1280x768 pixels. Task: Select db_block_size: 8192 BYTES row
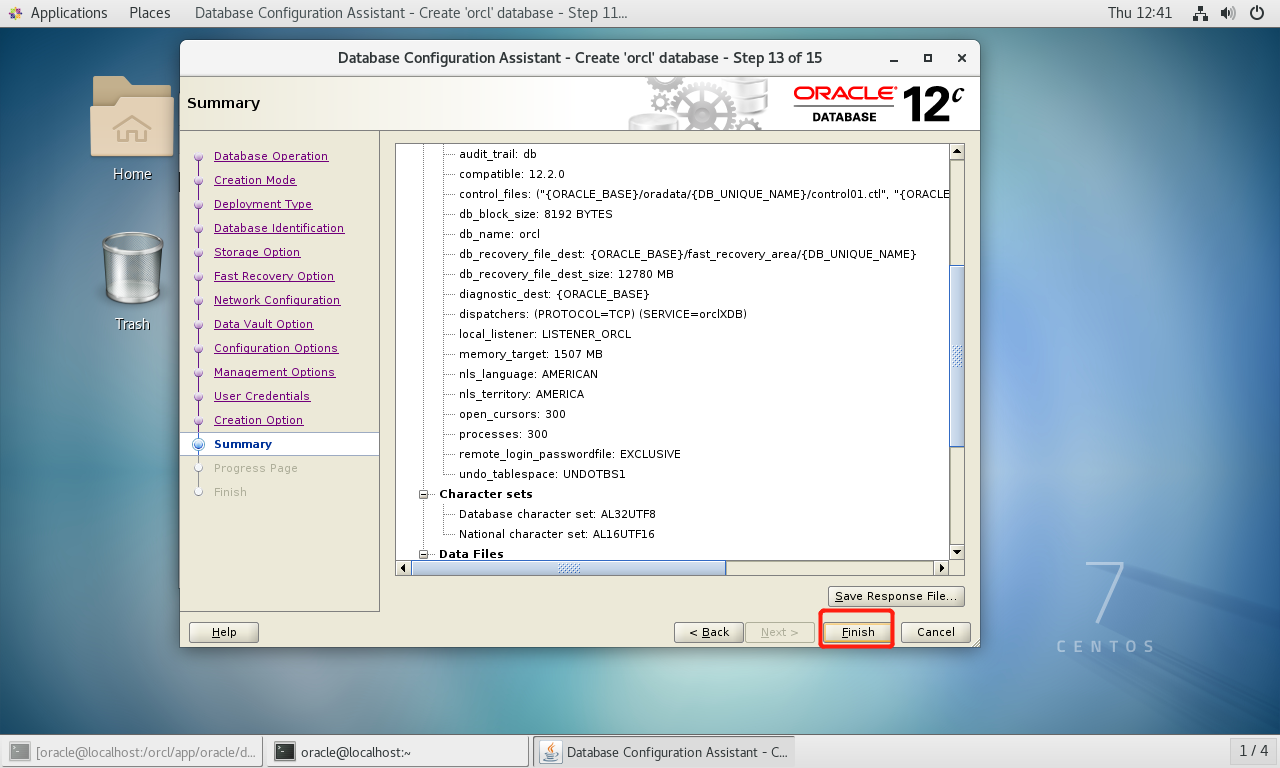(x=536, y=214)
